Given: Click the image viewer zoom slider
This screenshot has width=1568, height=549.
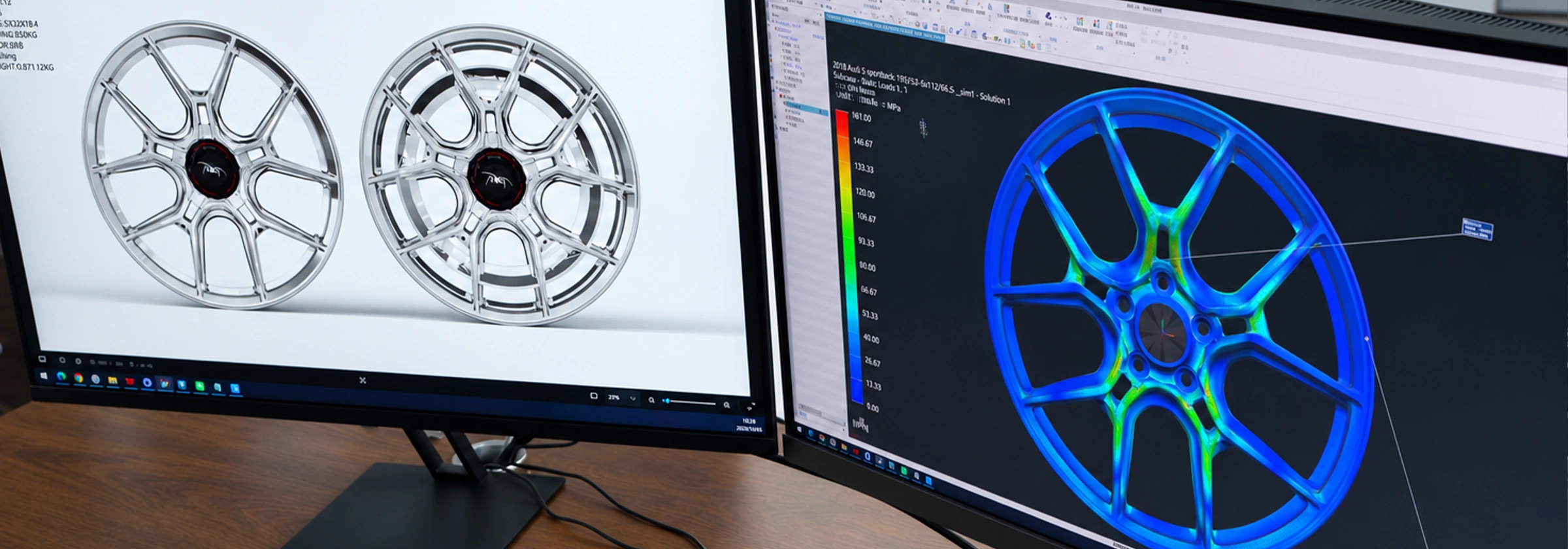Looking at the screenshot, I should tap(690, 403).
